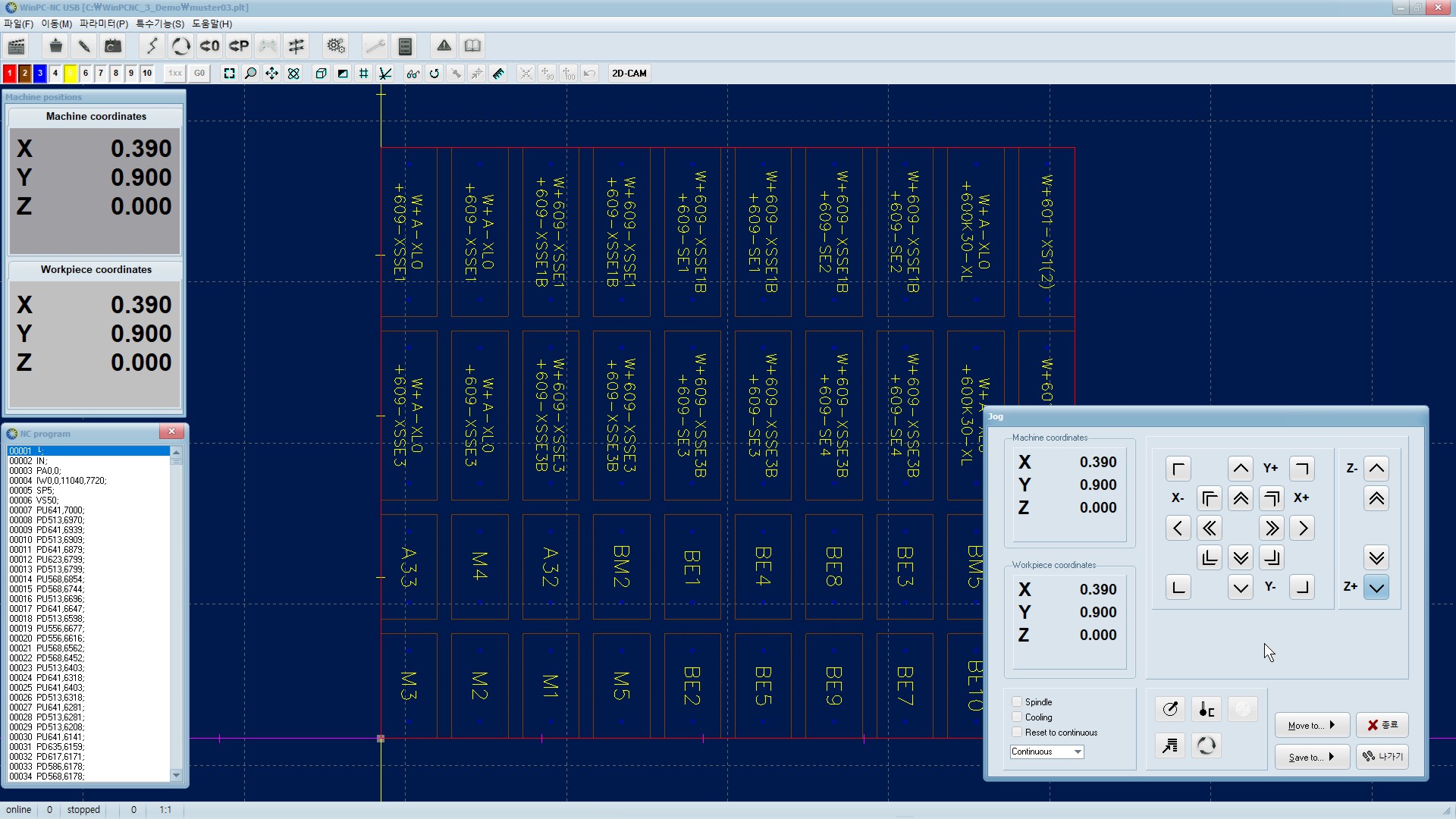Open the Jog path icon in top toolbar

152,46
